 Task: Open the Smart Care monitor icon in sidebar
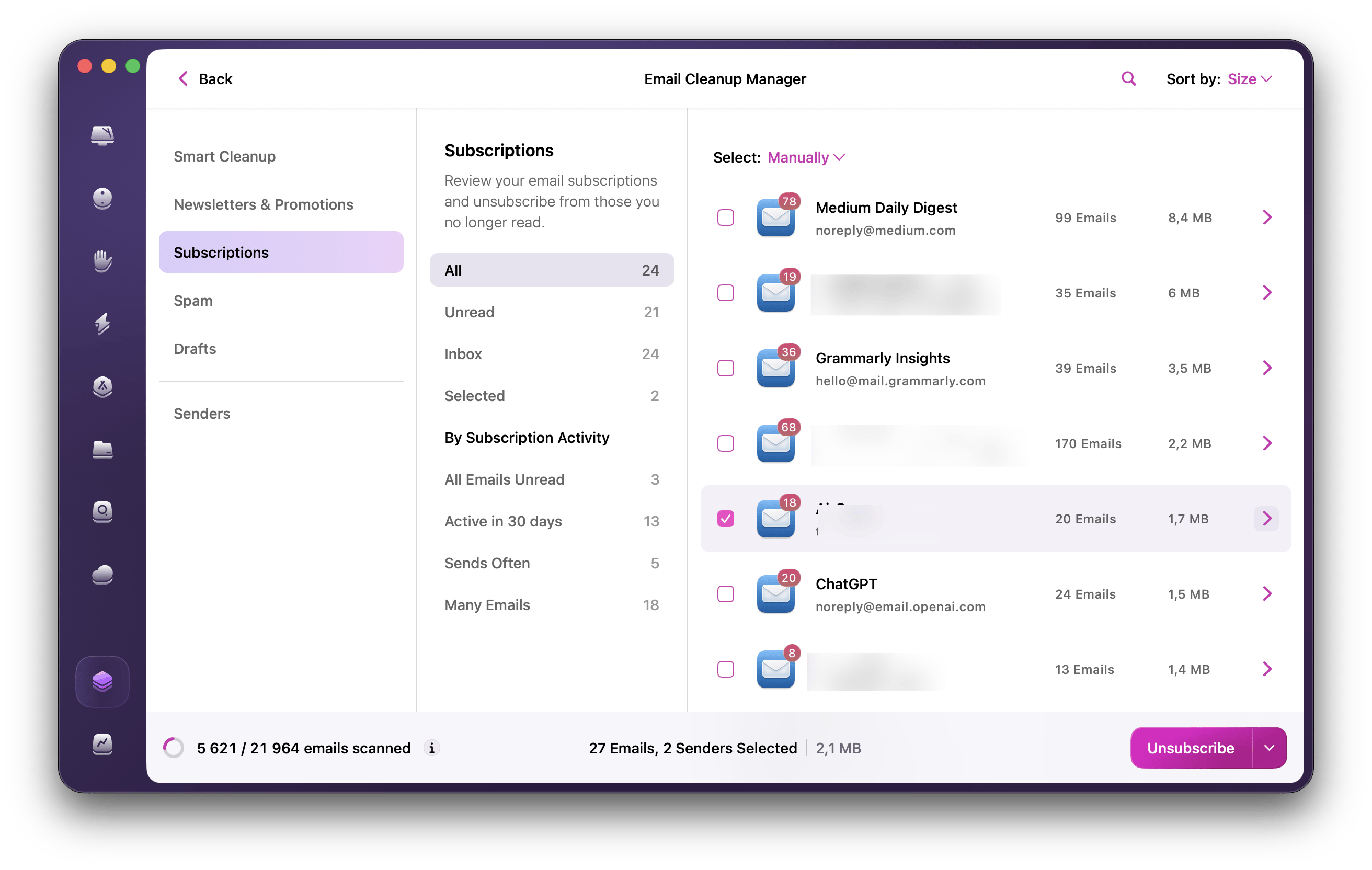pos(102,135)
